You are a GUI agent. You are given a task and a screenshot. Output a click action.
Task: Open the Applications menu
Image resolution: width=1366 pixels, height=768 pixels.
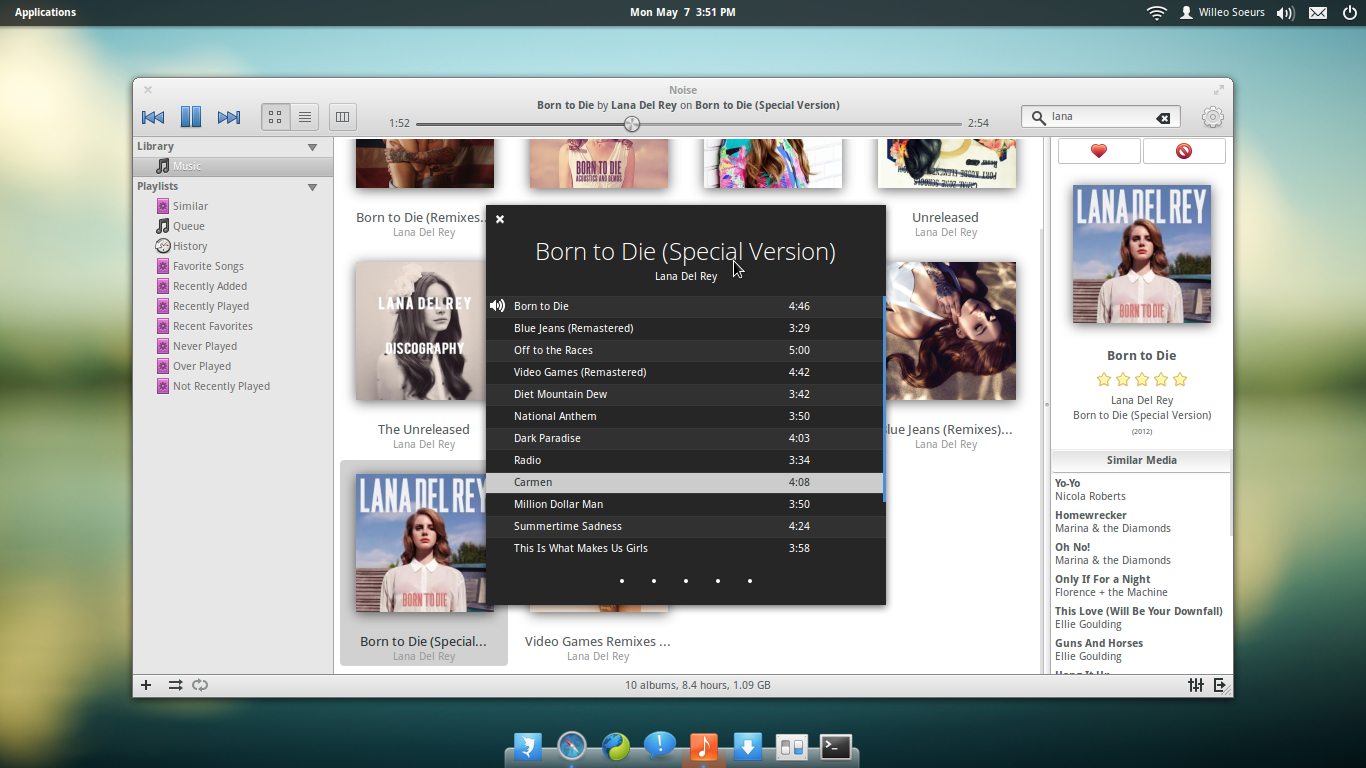point(45,12)
